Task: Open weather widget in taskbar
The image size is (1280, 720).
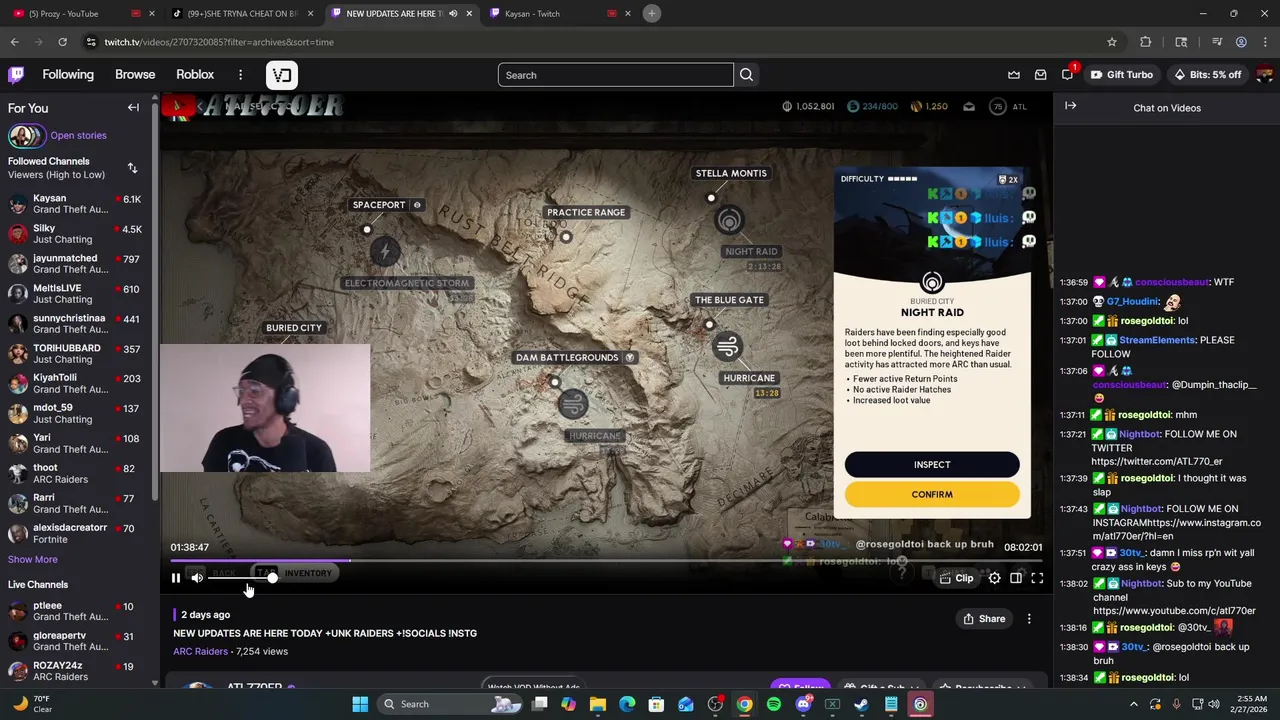Action: [x=32, y=704]
